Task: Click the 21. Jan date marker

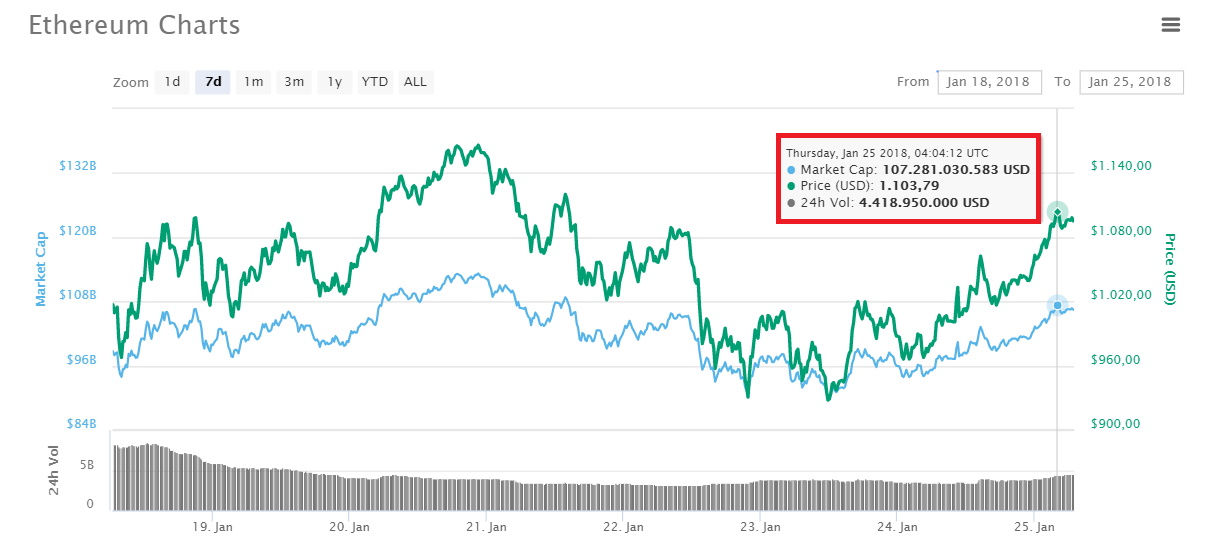Action: [483, 526]
